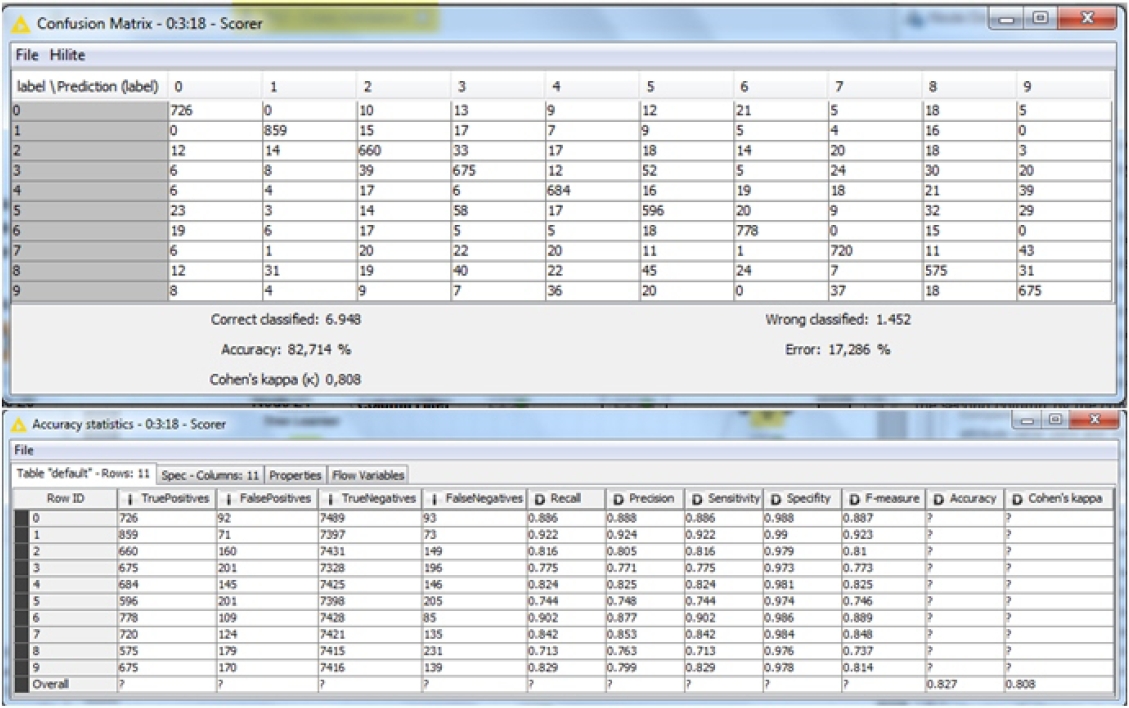Click the double type icon beside Recall
Image resolution: width=1129 pixels, height=708 pixels.
click(x=536, y=498)
